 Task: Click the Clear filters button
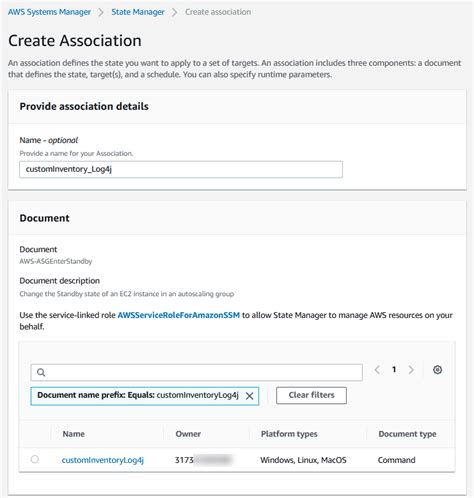coord(311,395)
